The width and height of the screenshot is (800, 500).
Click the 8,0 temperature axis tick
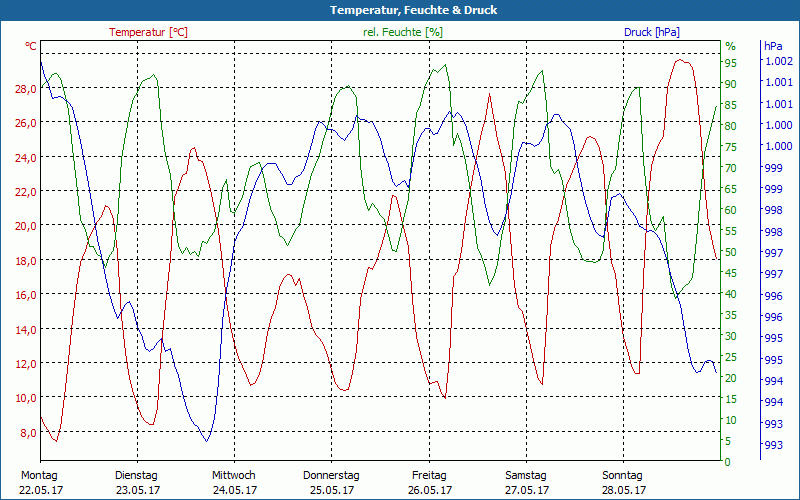tap(28, 433)
